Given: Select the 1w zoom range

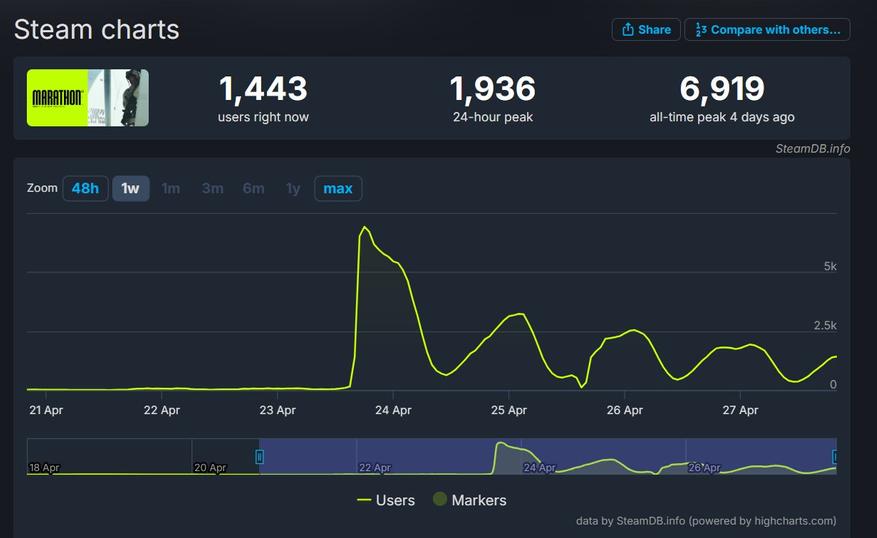Looking at the screenshot, I should [x=130, y=188].
